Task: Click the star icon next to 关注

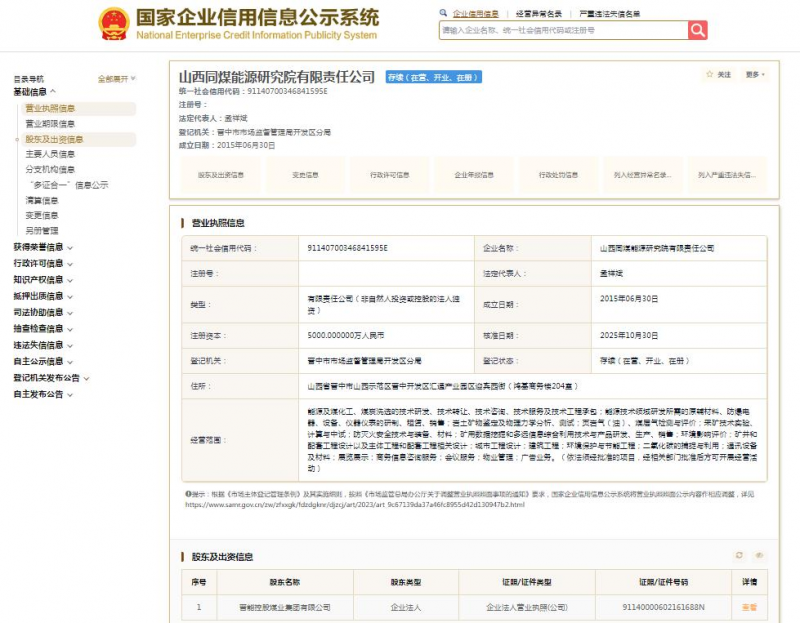Action: [709, 75]
